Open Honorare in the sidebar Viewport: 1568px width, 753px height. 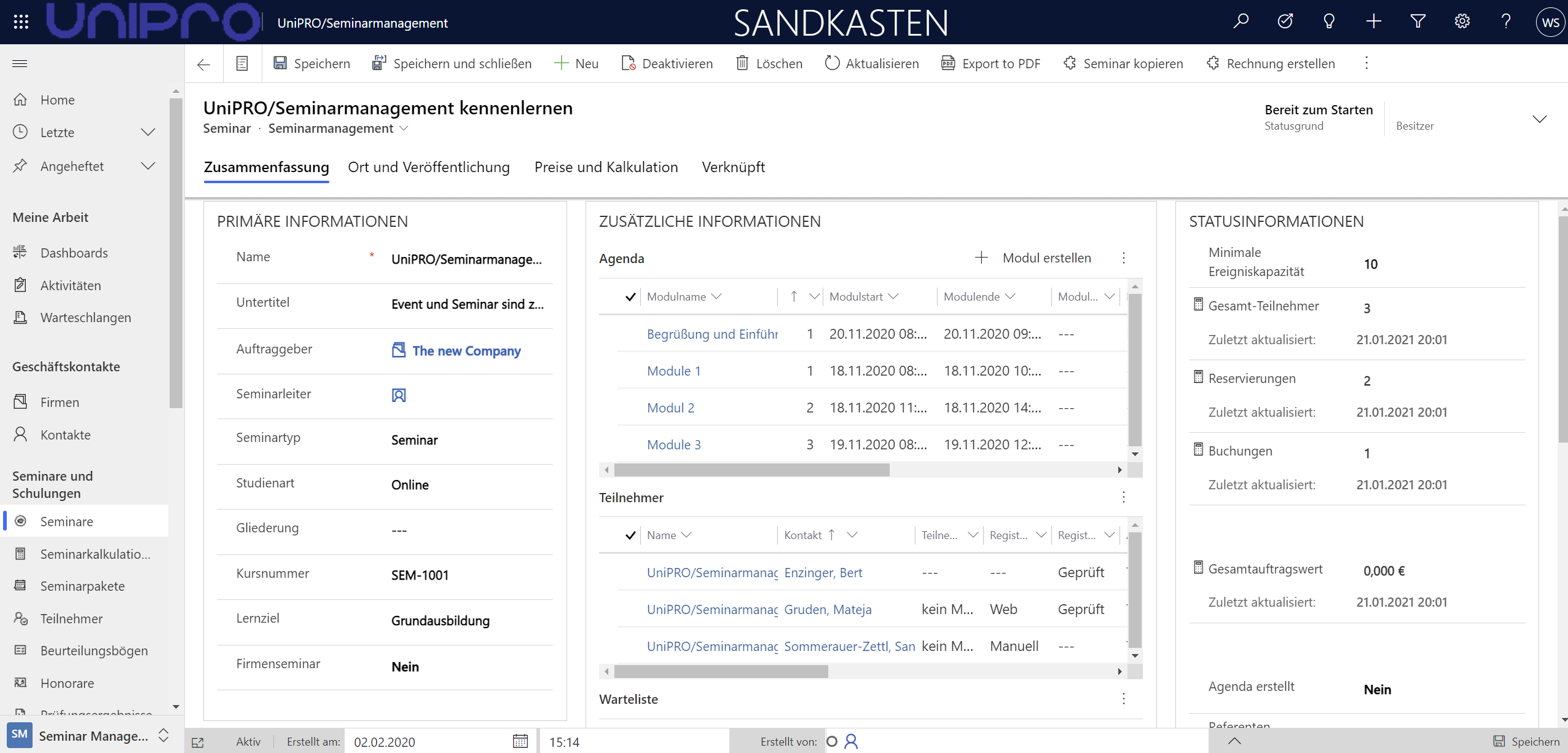tap(67, 683)
